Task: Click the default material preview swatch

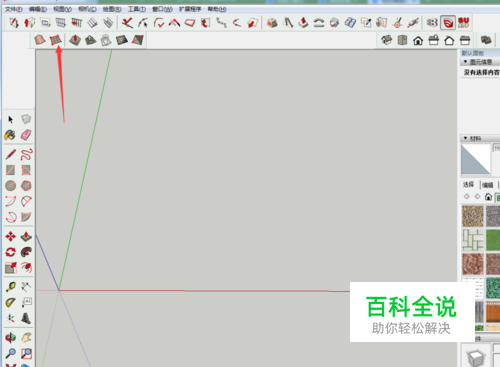Action: pos(476,159)
